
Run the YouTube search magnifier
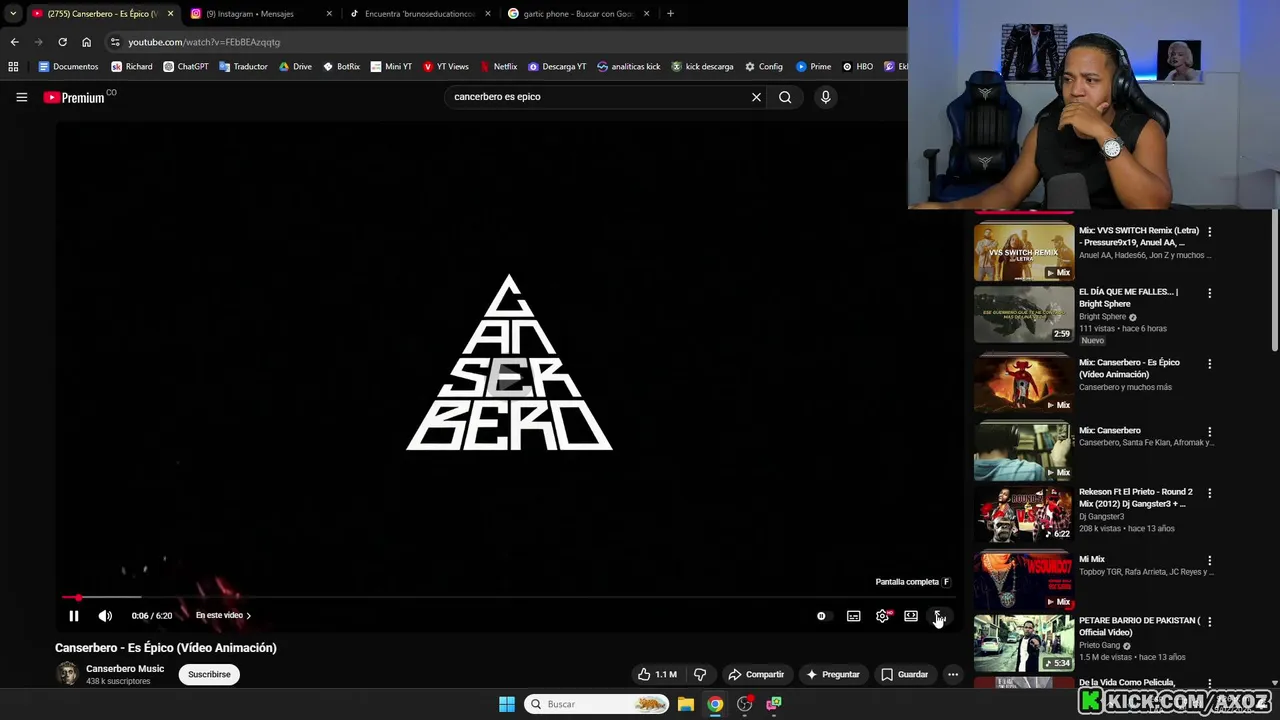coord(785,97)
